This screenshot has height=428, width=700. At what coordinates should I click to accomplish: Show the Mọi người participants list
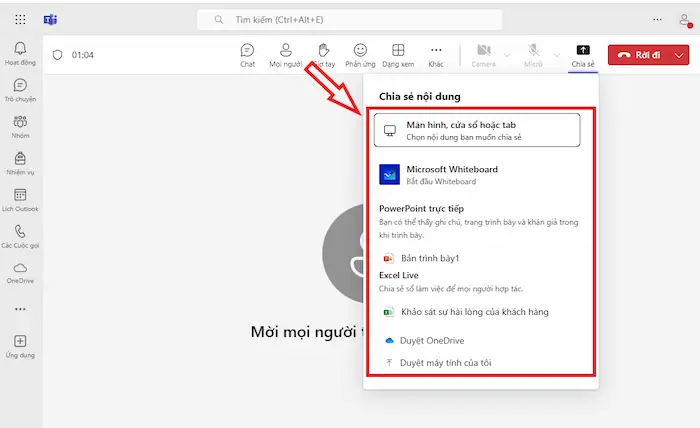point(285,54)
